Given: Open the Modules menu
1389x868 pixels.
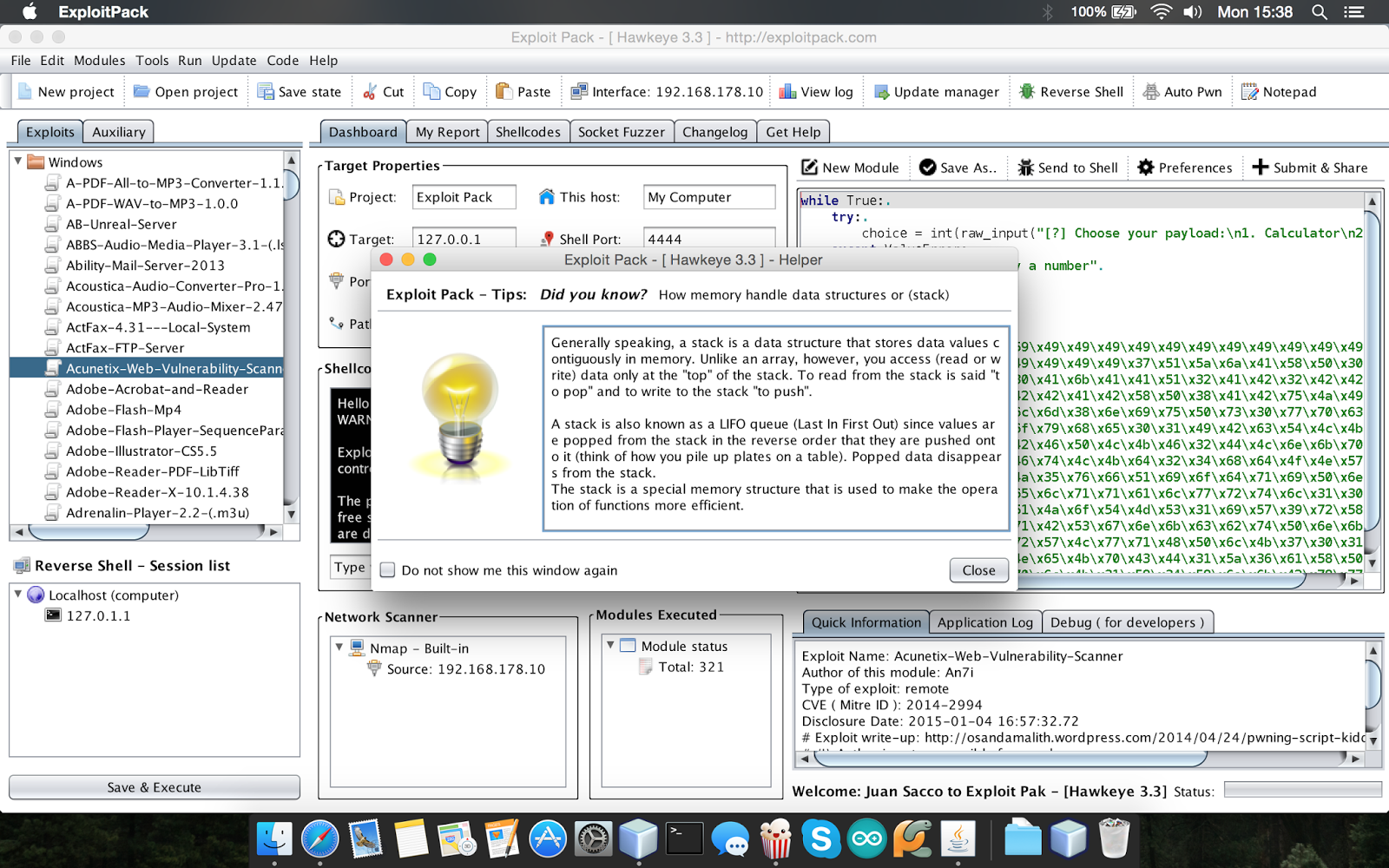Looking at the screenshot, I should [x=100, y=61].
